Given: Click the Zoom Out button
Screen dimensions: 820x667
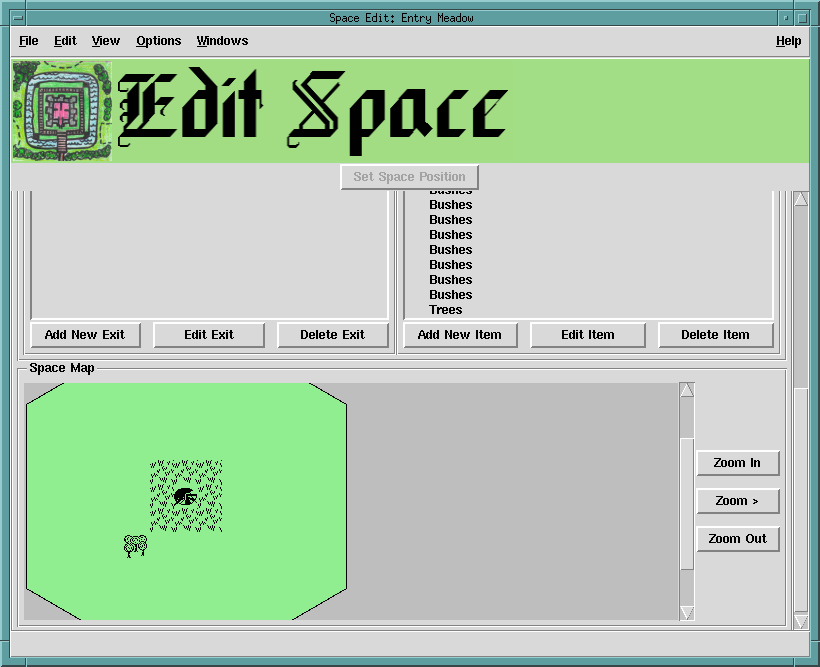Looking at the screenshot, I should [x=737, y=539].
